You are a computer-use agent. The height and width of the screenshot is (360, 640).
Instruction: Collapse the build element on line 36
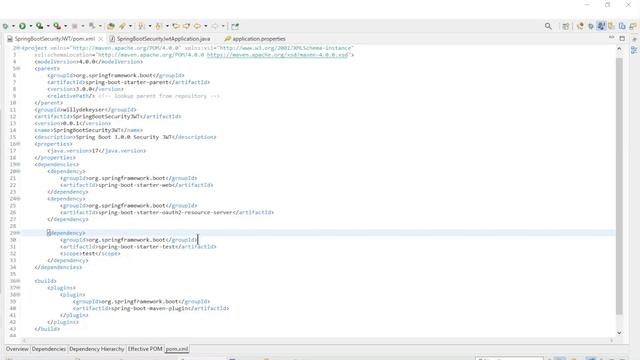(x=19, y=281)
